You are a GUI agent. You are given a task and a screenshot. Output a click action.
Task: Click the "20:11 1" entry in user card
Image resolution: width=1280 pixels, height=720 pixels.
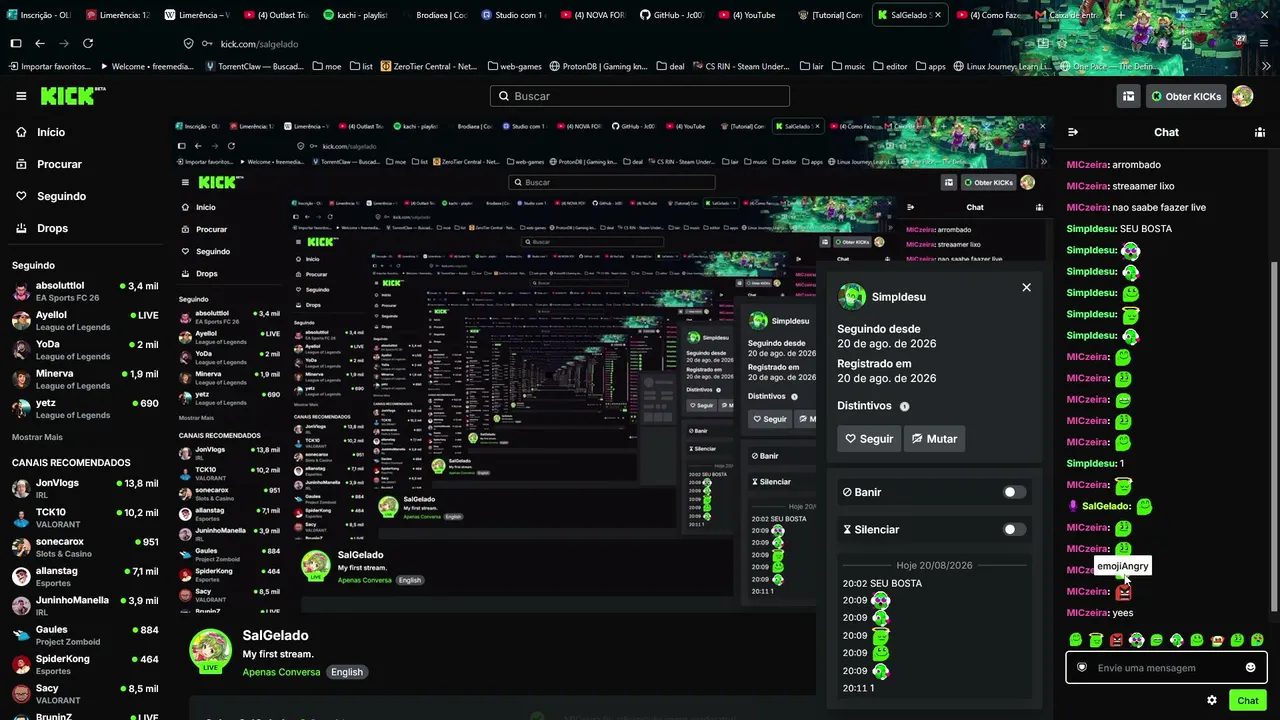tap(859, 688)
